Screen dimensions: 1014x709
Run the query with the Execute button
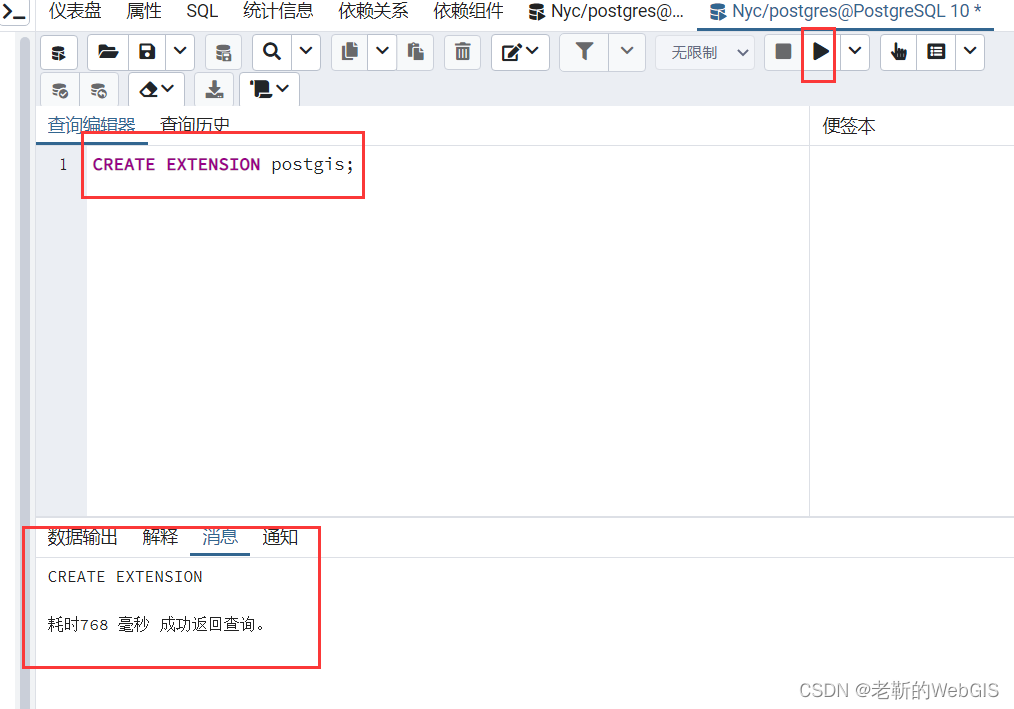[x=818, y=52]
